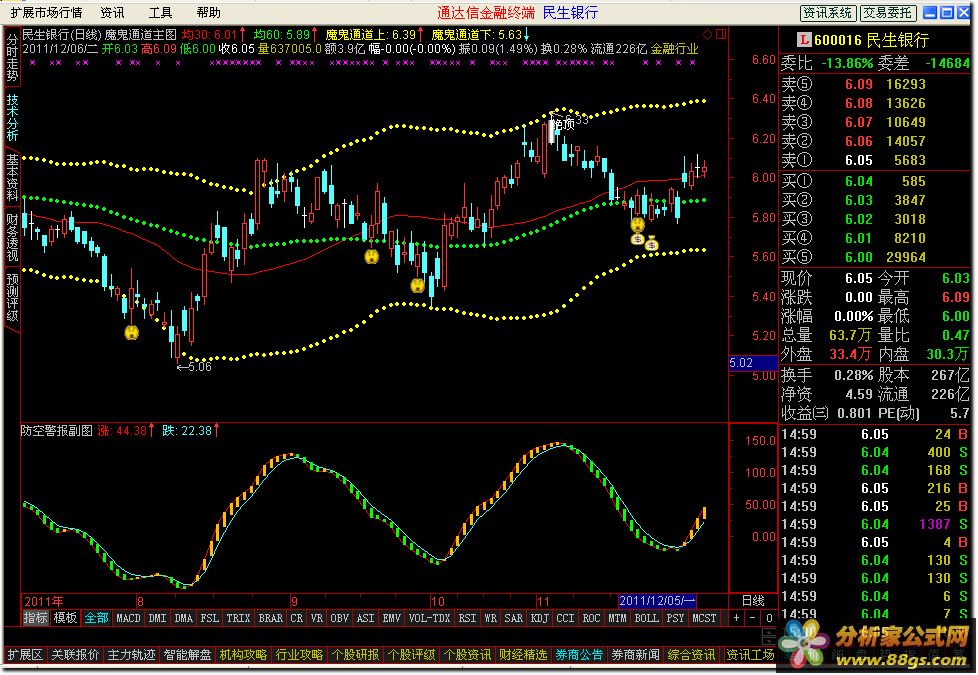
Task: Click the L margin-trading badge by 600016
Action: (804, 40)
